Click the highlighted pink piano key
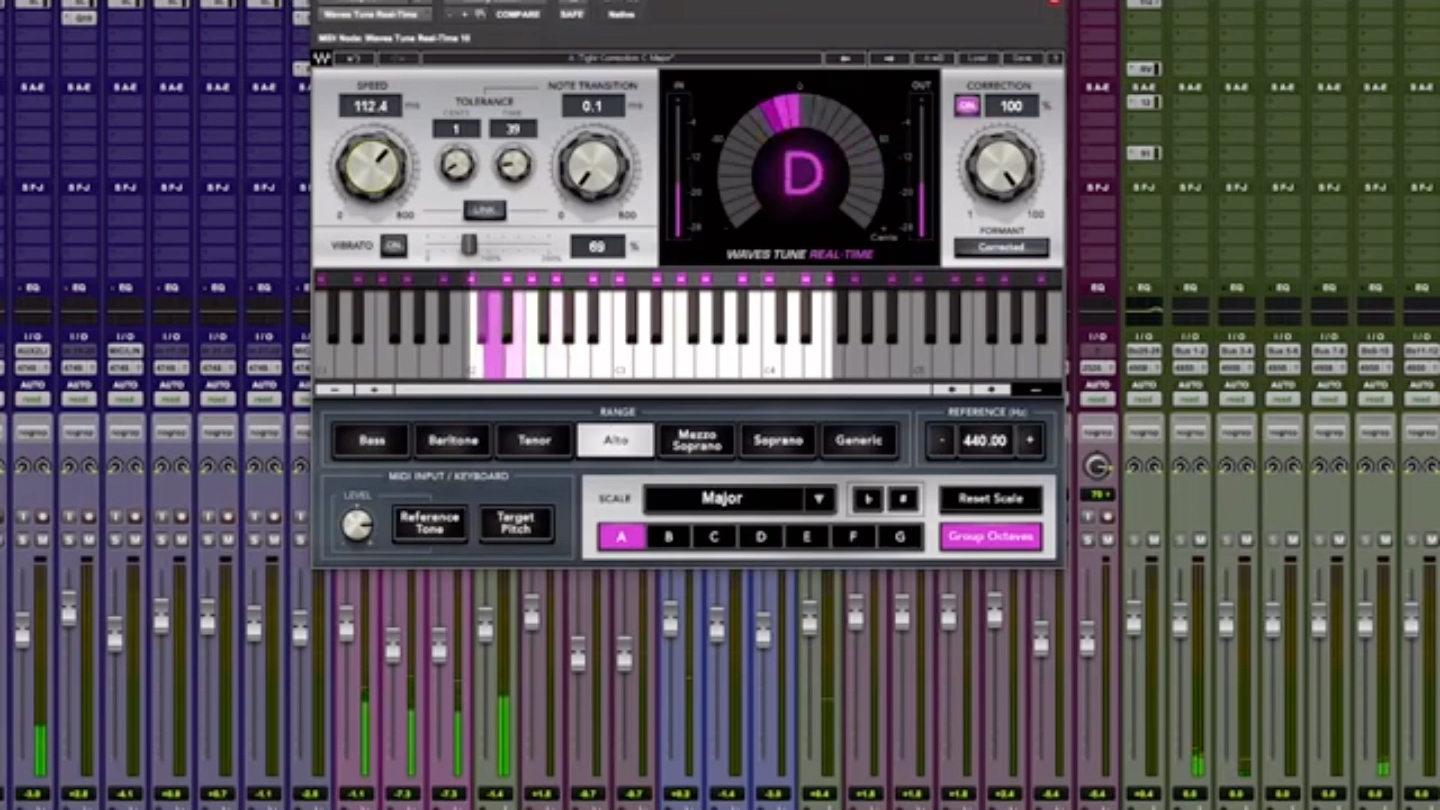1440x810 pixels. [x=494, y=345]
